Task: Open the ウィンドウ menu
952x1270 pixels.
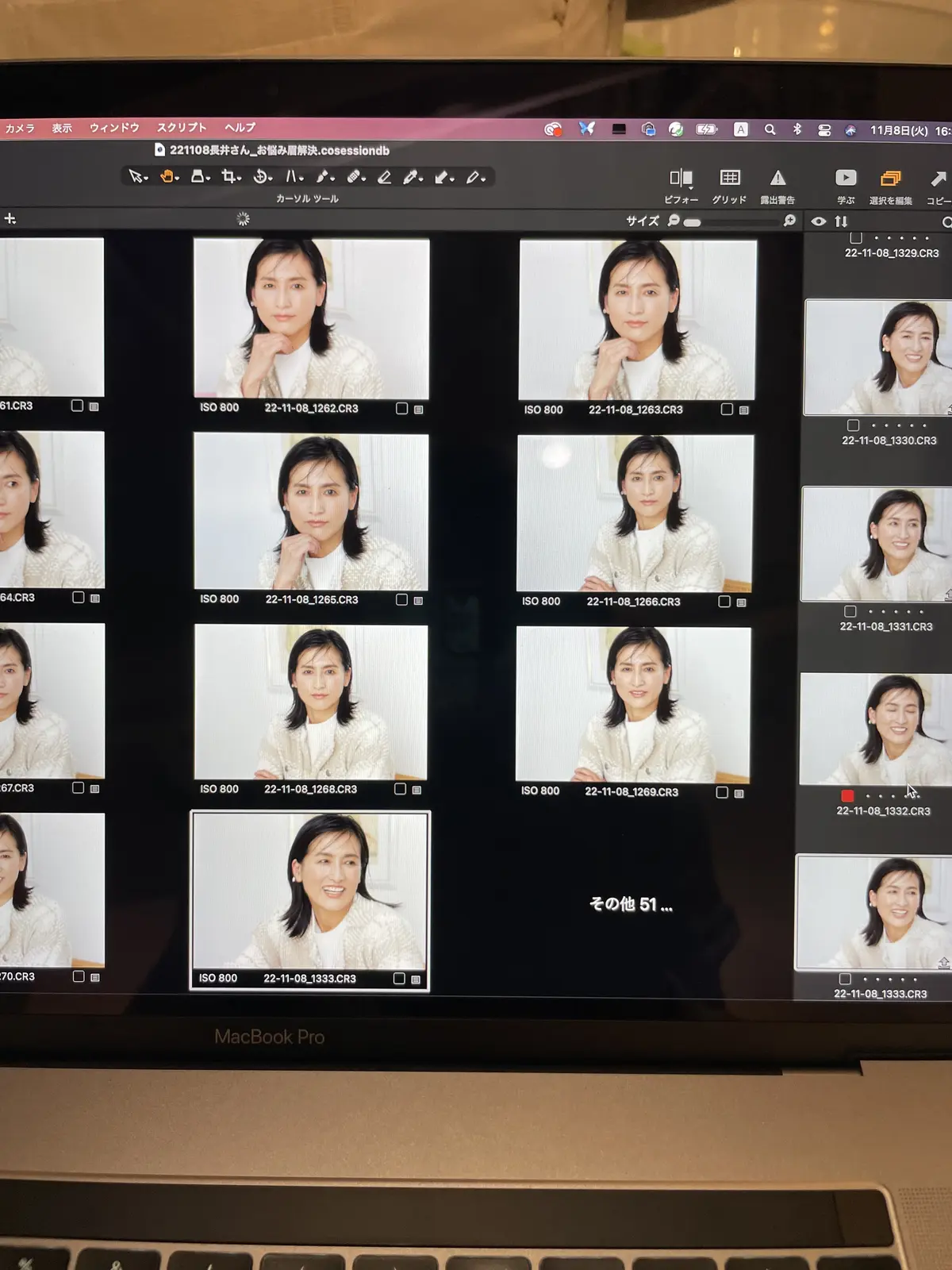Action: (114, 127)
